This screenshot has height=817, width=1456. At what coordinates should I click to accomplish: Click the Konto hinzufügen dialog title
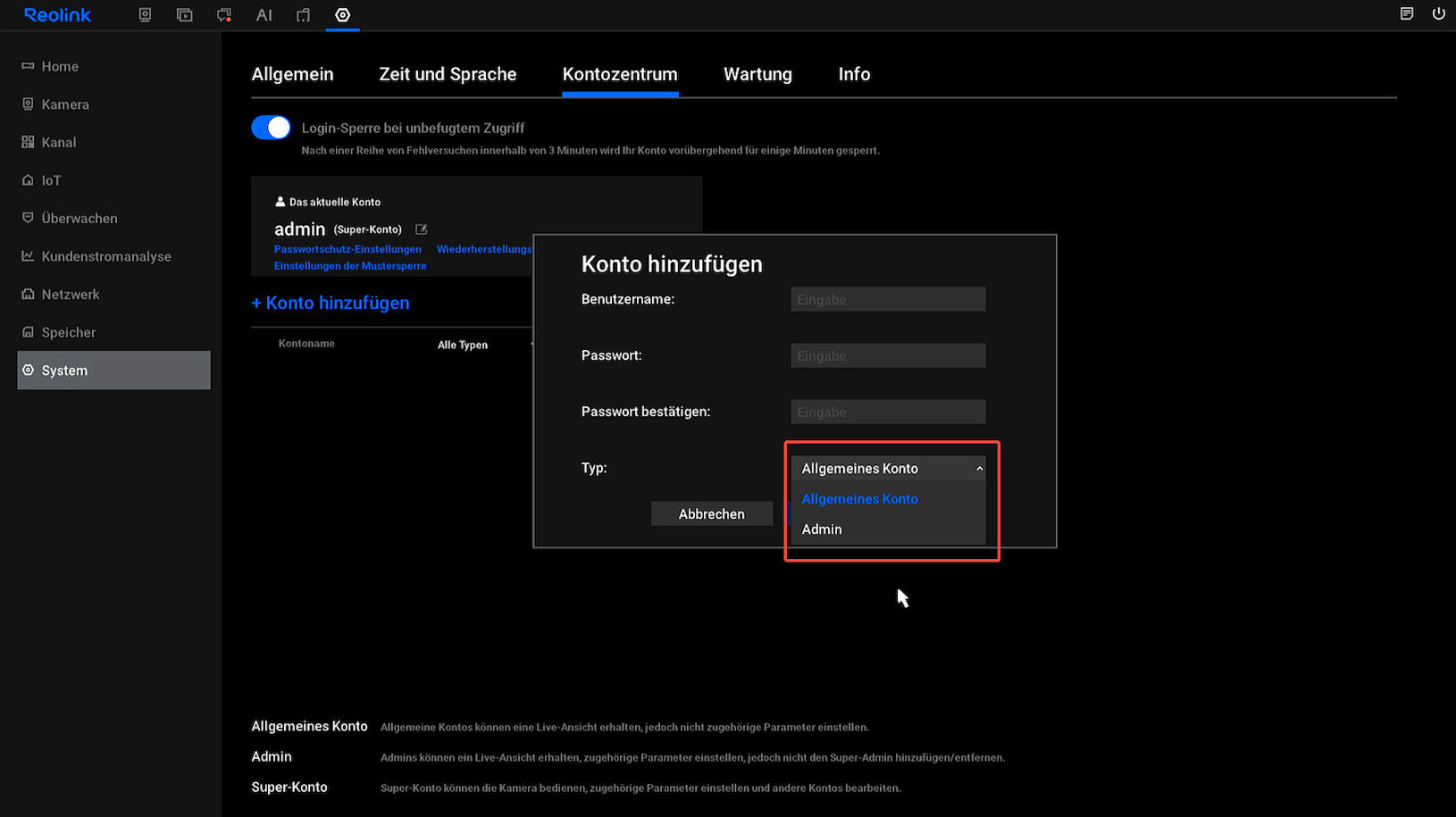672,264
